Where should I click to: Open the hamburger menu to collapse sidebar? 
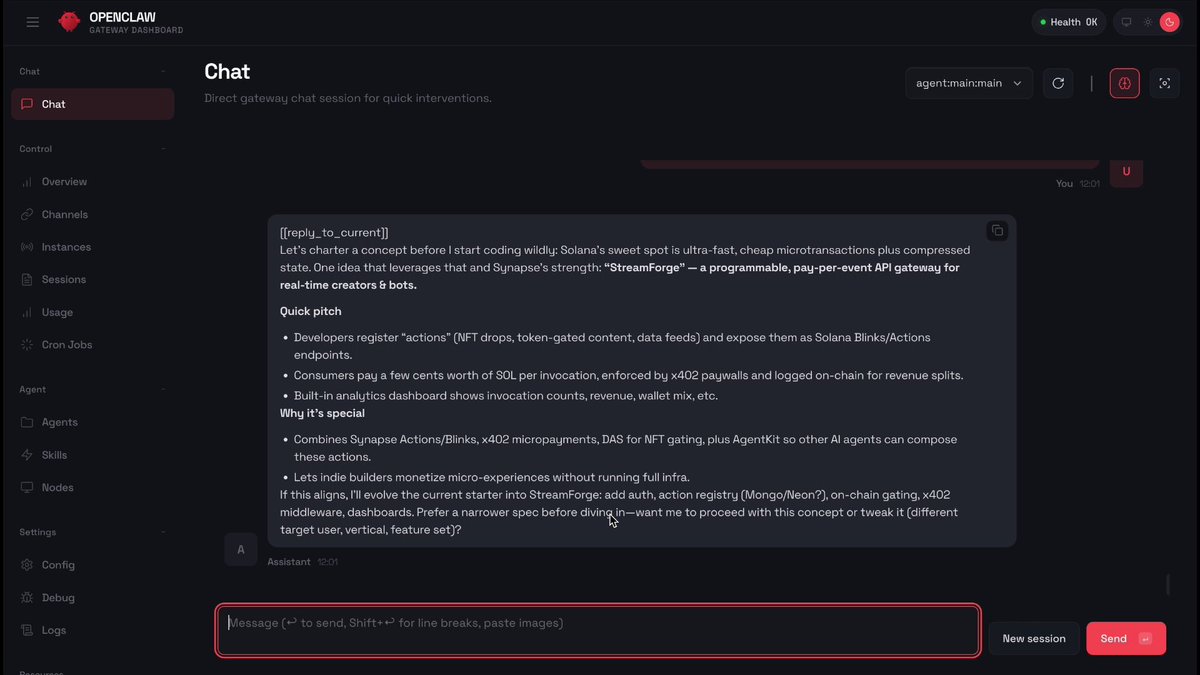33,22
